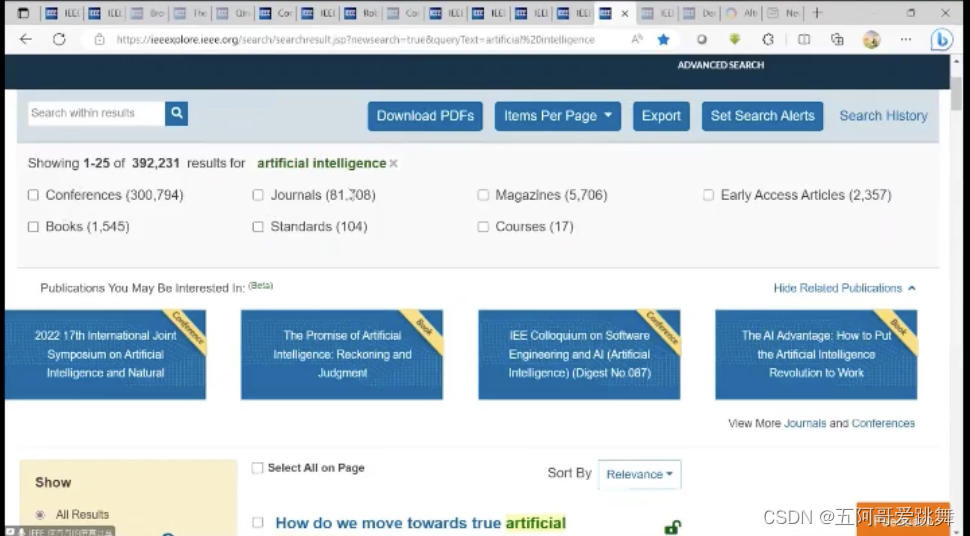970x536 pixels.
Task: Check Select All on Page
Action: [257, 468]
